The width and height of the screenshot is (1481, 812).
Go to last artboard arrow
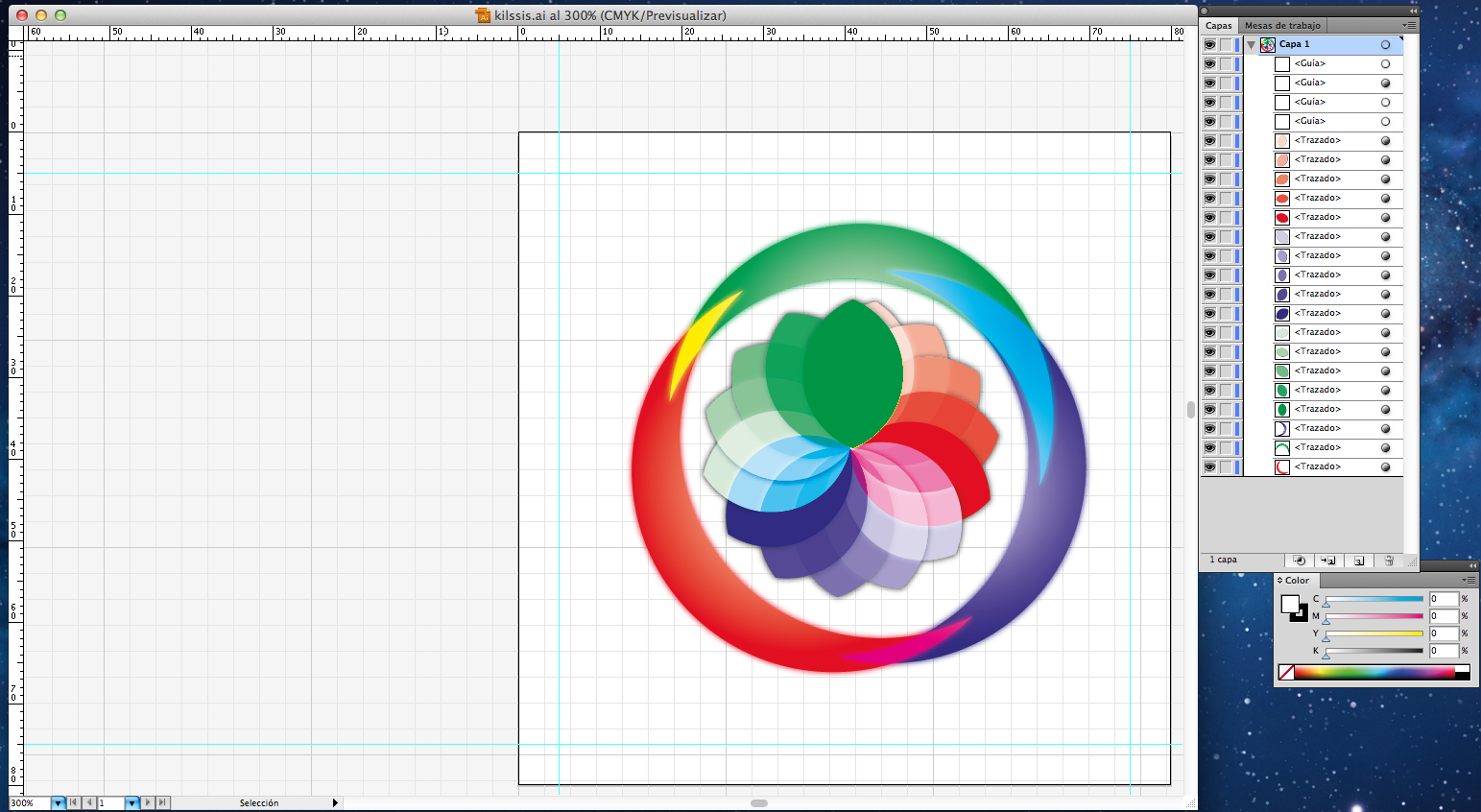pos(162,802)
